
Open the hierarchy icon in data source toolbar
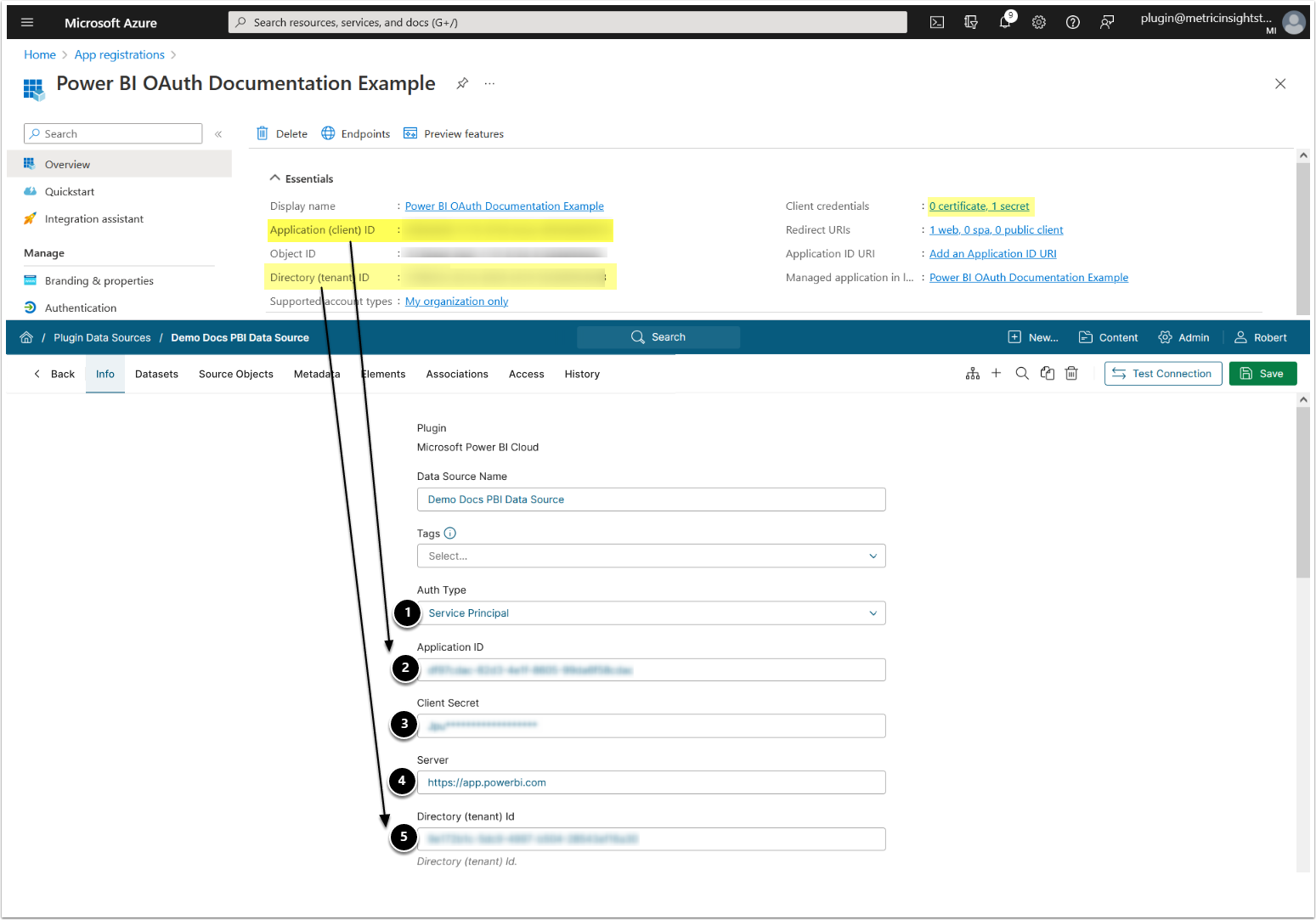click(973, 374)
